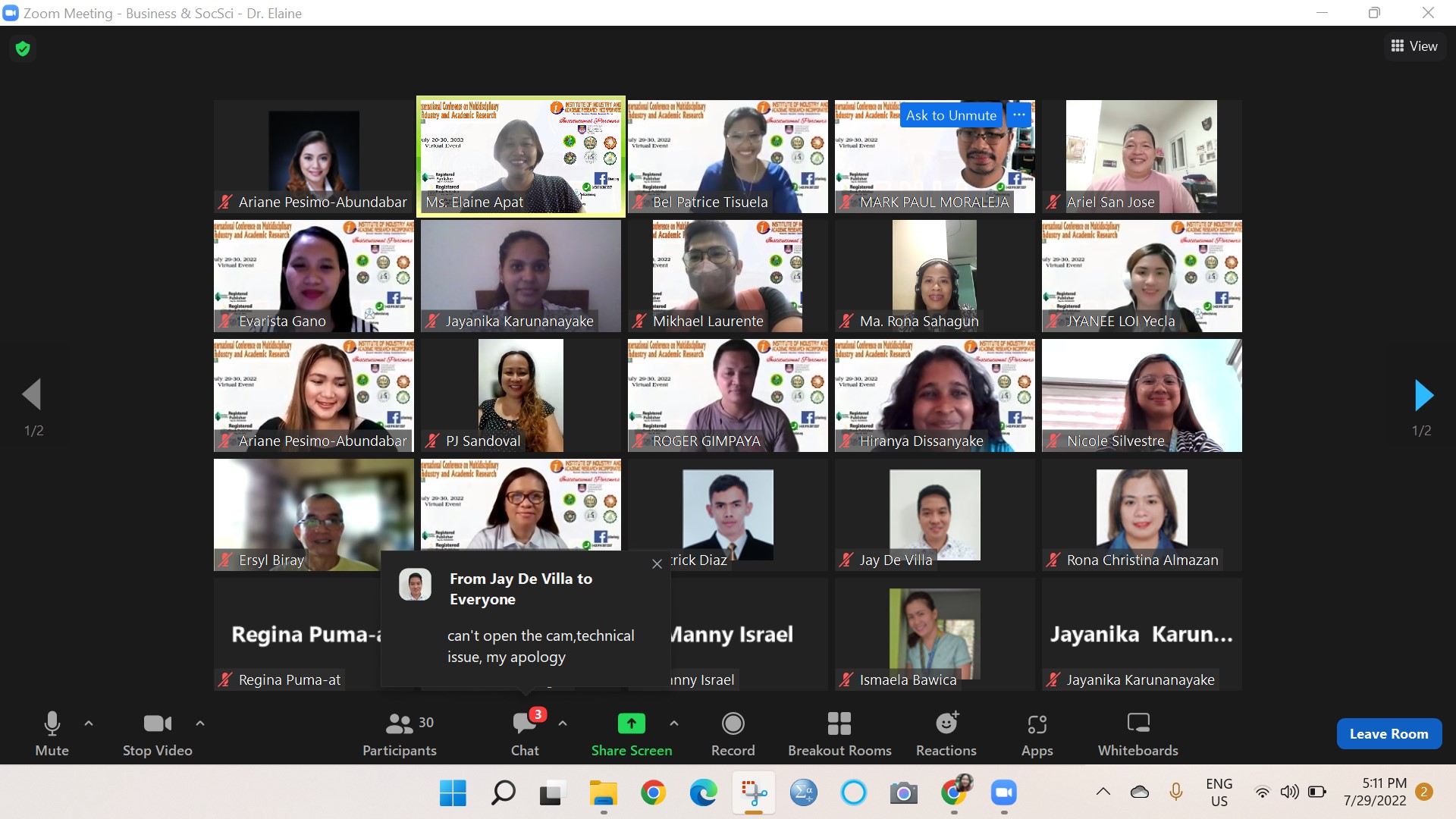
Task: Open the View layout menu
Action: coord(1414,46)
